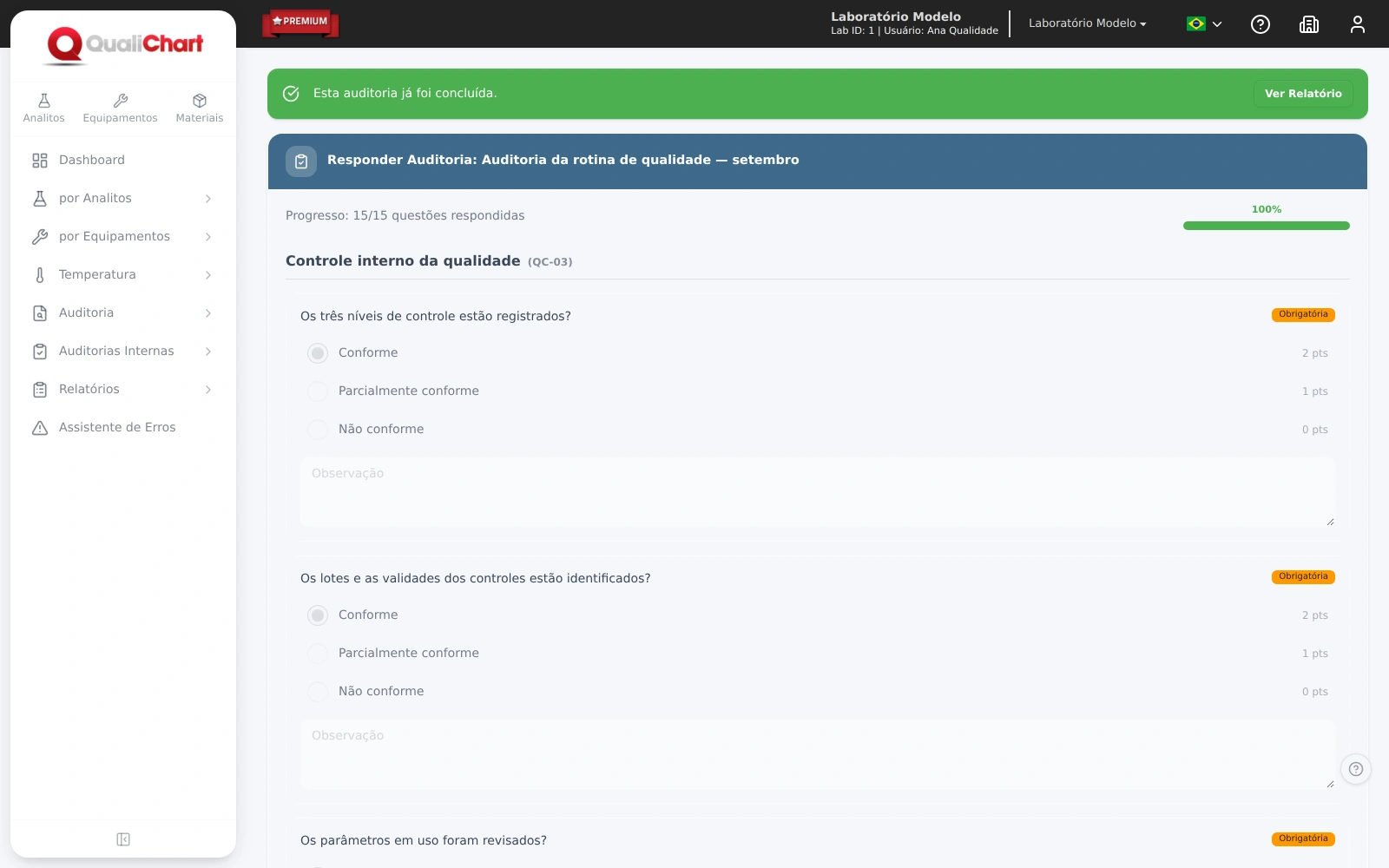The height and width of the screenshot is (868, 1389).
Task: Go to Dashboard
Action: (x=123, y=161)
